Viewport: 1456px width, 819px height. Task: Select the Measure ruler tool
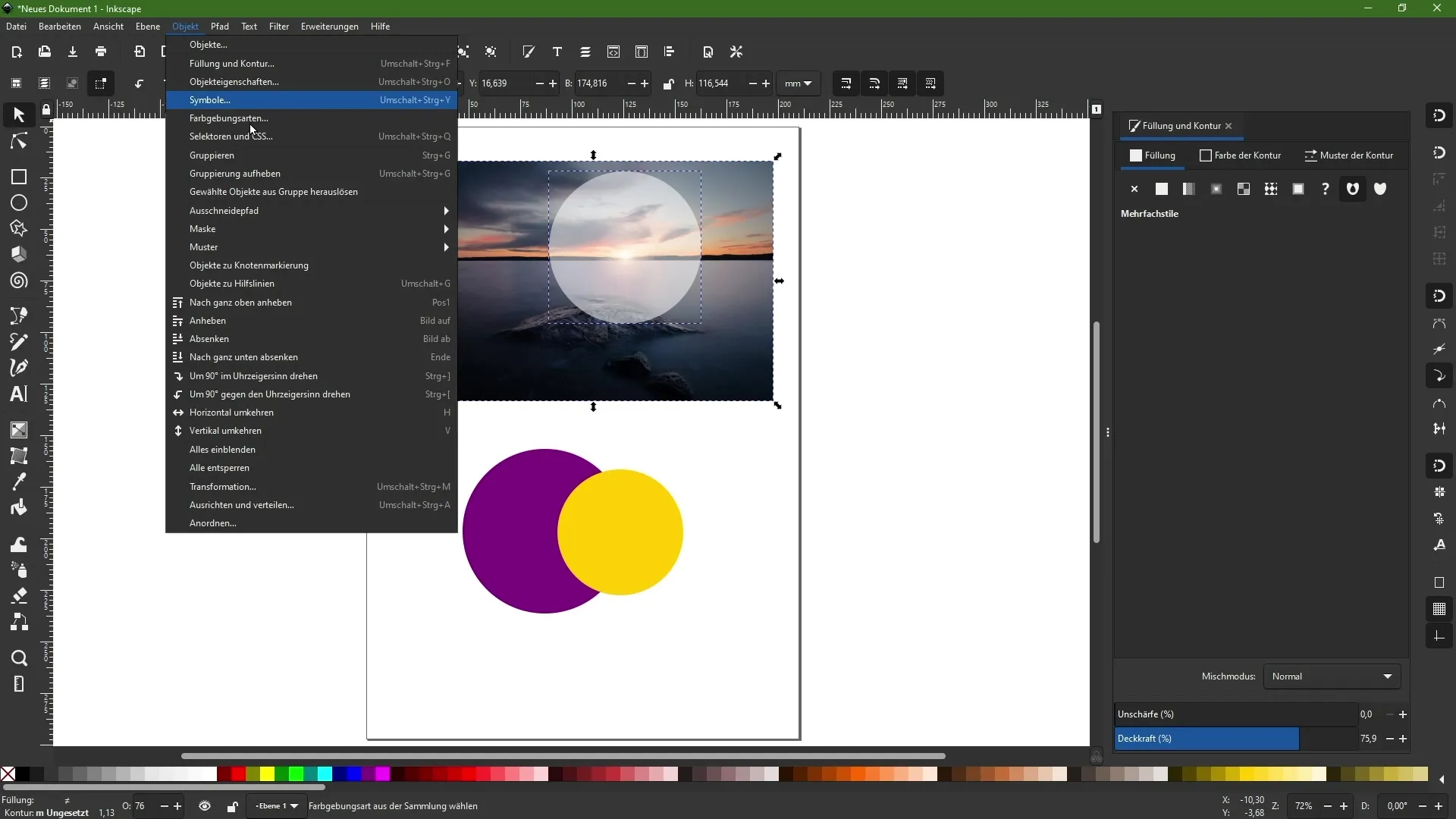tap(19, 684)
